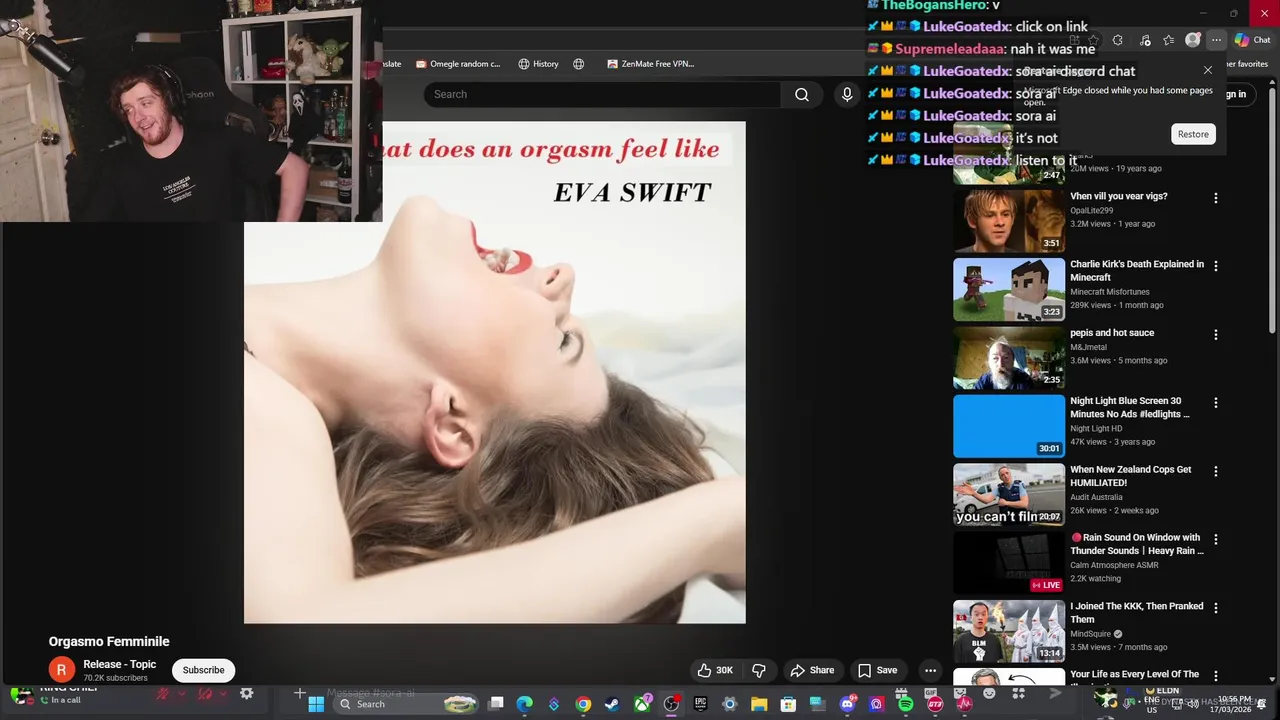1280x720 pixels.
Task: Open options menu for Night Light Blue Screen video
Action: (x=1216, y=403)
